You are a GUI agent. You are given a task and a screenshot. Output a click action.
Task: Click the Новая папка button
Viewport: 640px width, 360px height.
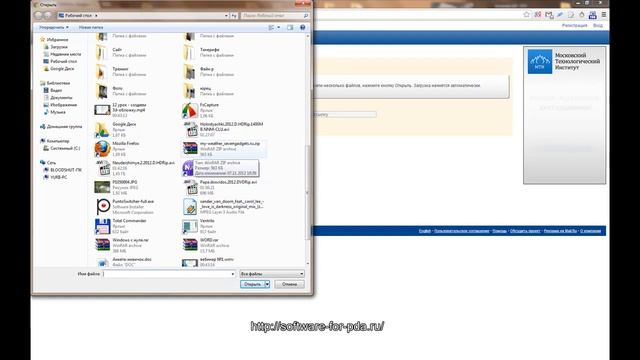tap(91, 27)
